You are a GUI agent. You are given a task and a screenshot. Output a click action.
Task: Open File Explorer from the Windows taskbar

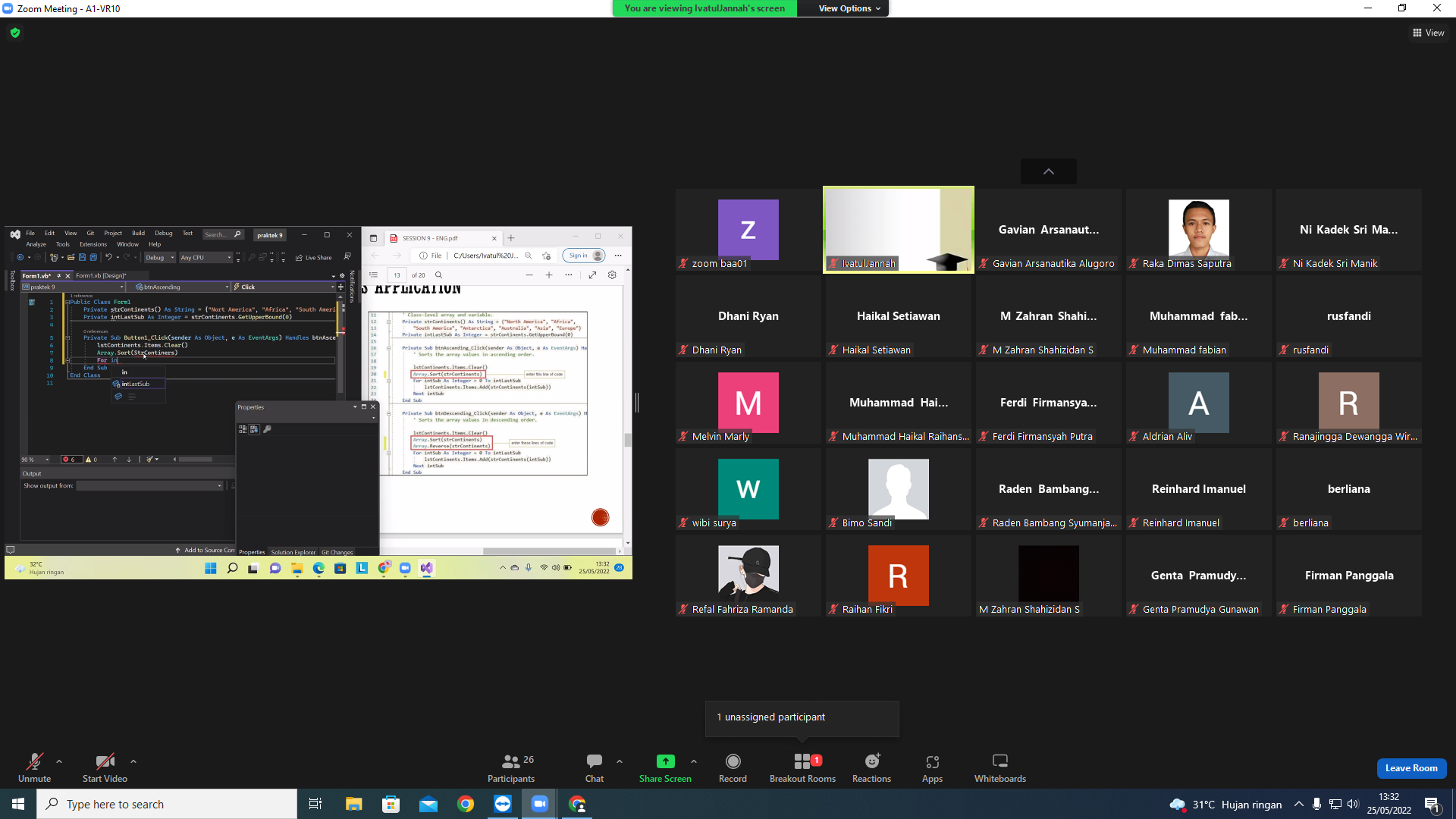point(353,804)
